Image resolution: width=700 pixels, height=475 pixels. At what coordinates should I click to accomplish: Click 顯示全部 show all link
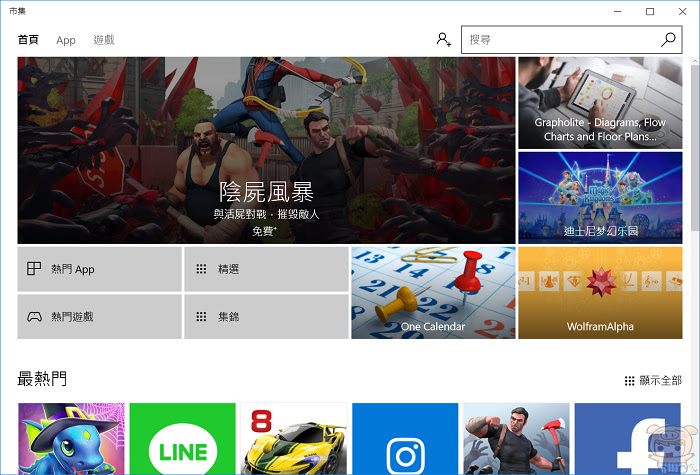coord(653,380)
